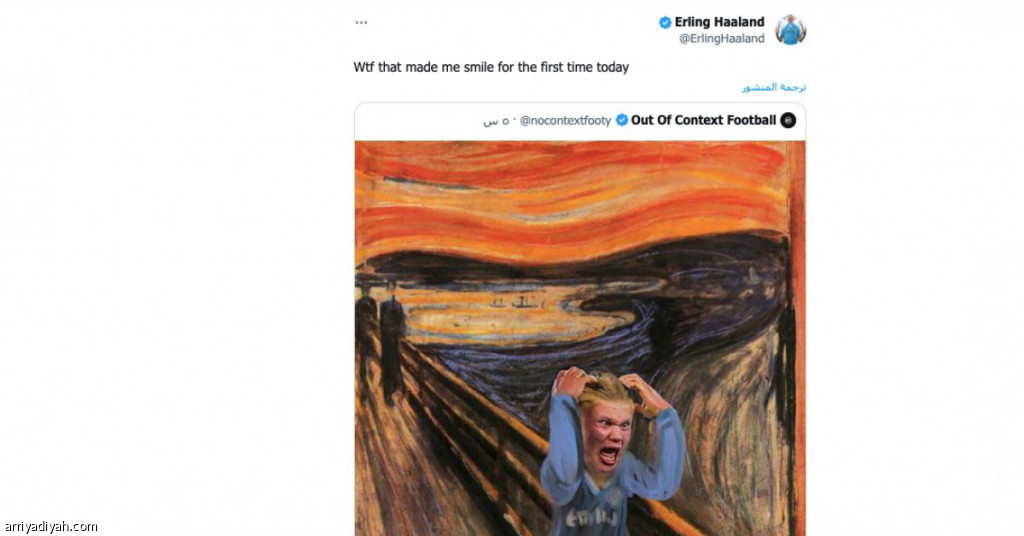The height and width of the screenshot is (536, 1024).
Task: Click the screaming figure in blue jersey
Action: [613, 452]
